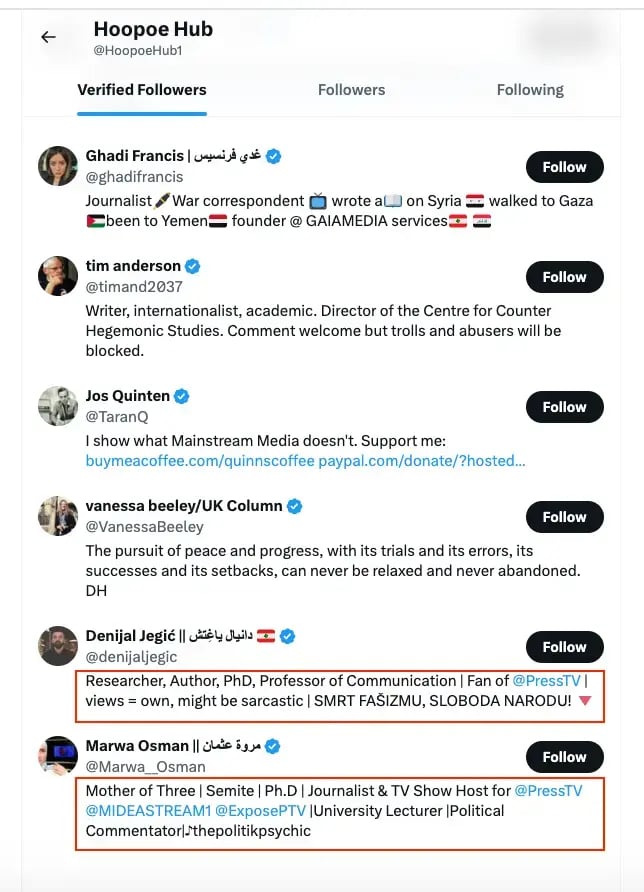644x892 pixels.
Task: Open tim anderson's avatar photo
Action: 58,276
